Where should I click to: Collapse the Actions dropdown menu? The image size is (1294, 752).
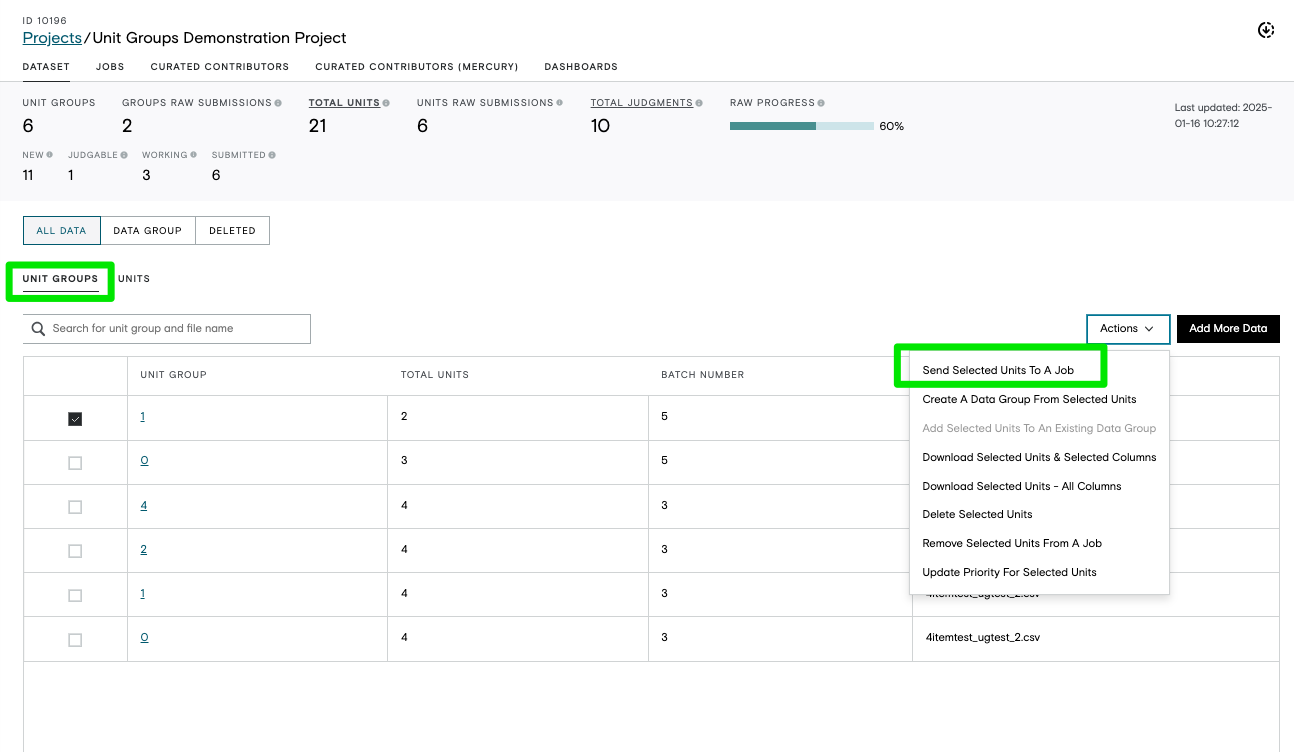coord(1128,329)
